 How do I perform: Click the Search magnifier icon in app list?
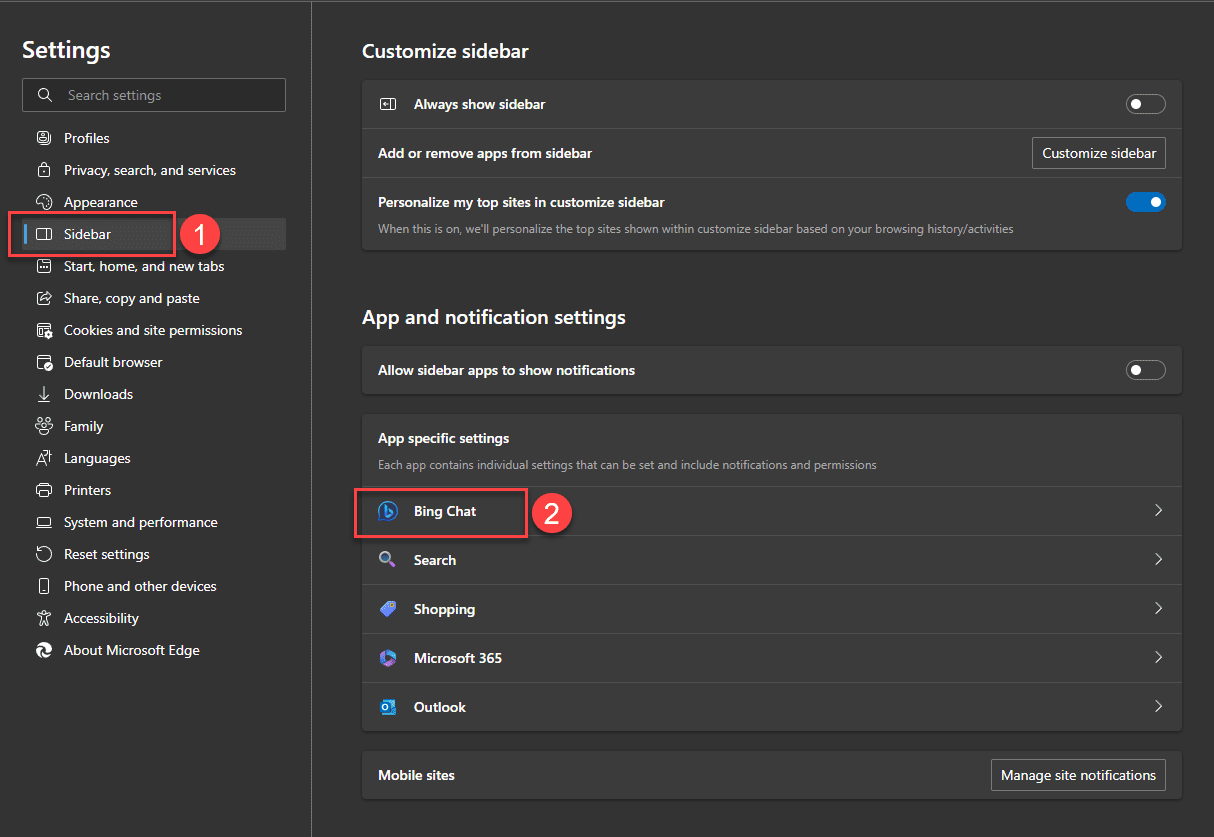(x=388, y=560)
